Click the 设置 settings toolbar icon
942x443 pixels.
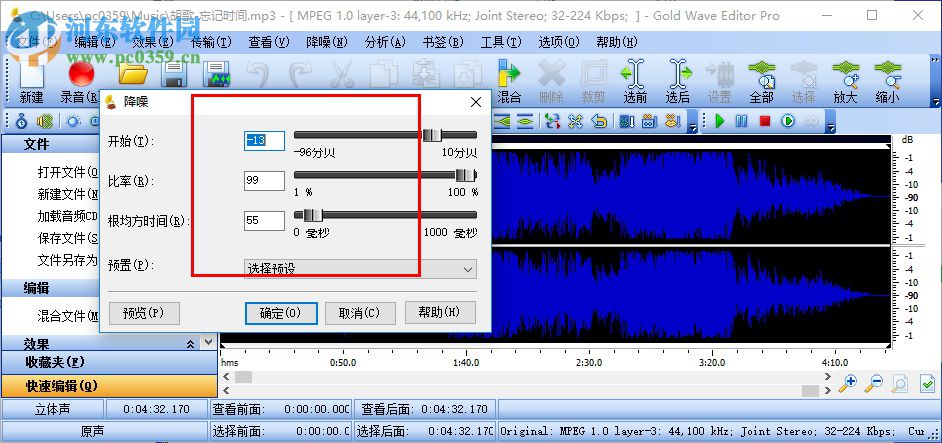[719, 81]
